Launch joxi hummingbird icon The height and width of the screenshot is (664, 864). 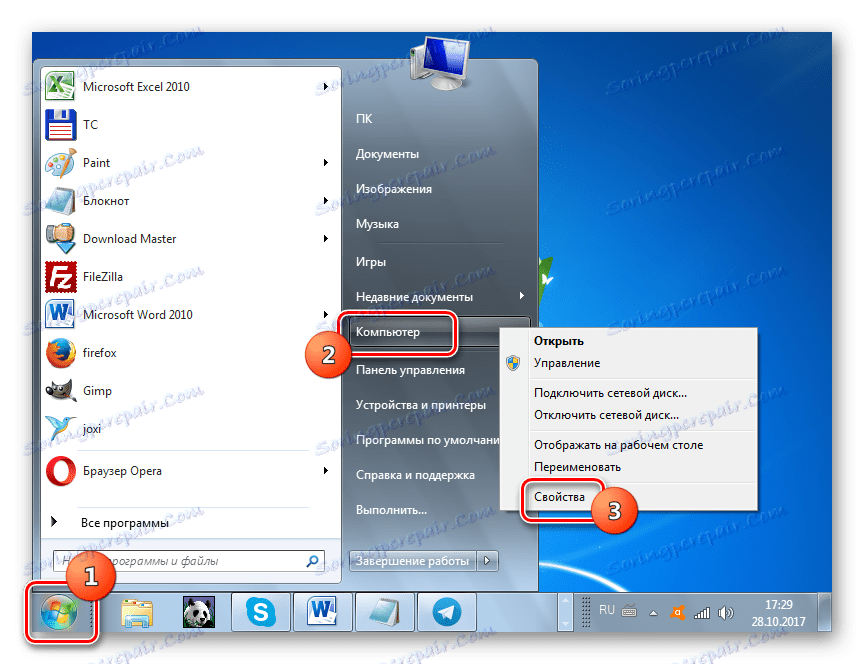pos(60,429)
